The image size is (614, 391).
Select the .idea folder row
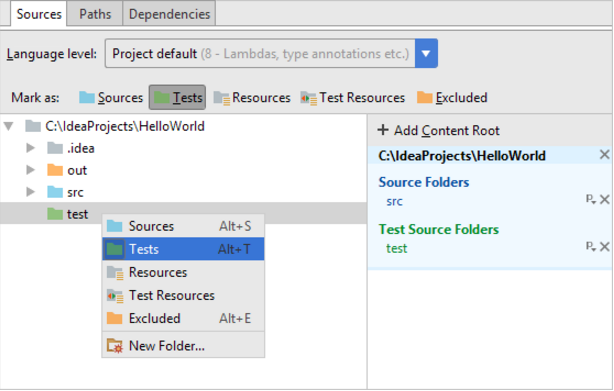tap(183, 148)
